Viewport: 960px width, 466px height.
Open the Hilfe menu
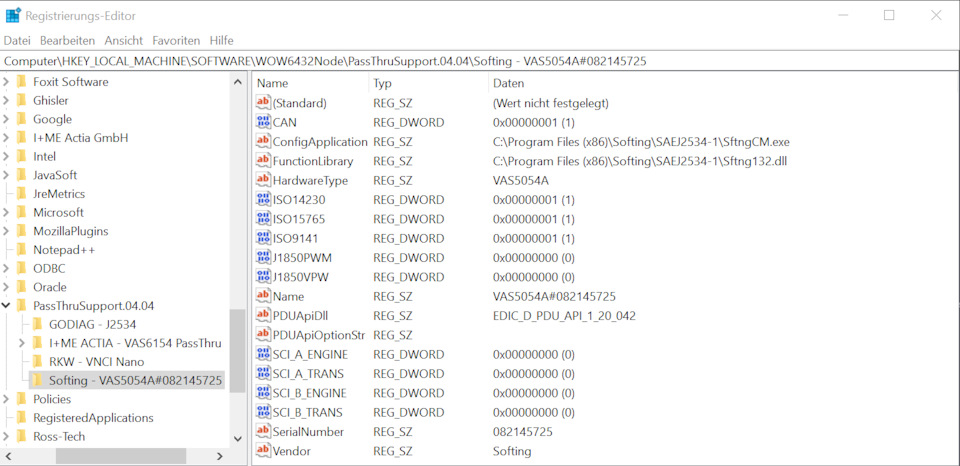pyautogui.click(x=221, y=40)
